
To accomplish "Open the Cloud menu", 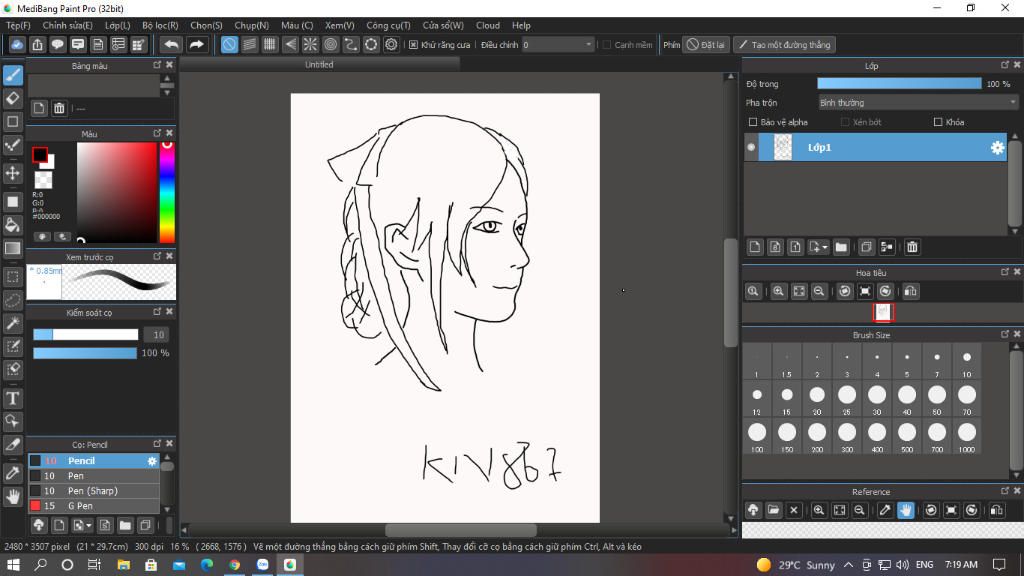I will [488, 25].
